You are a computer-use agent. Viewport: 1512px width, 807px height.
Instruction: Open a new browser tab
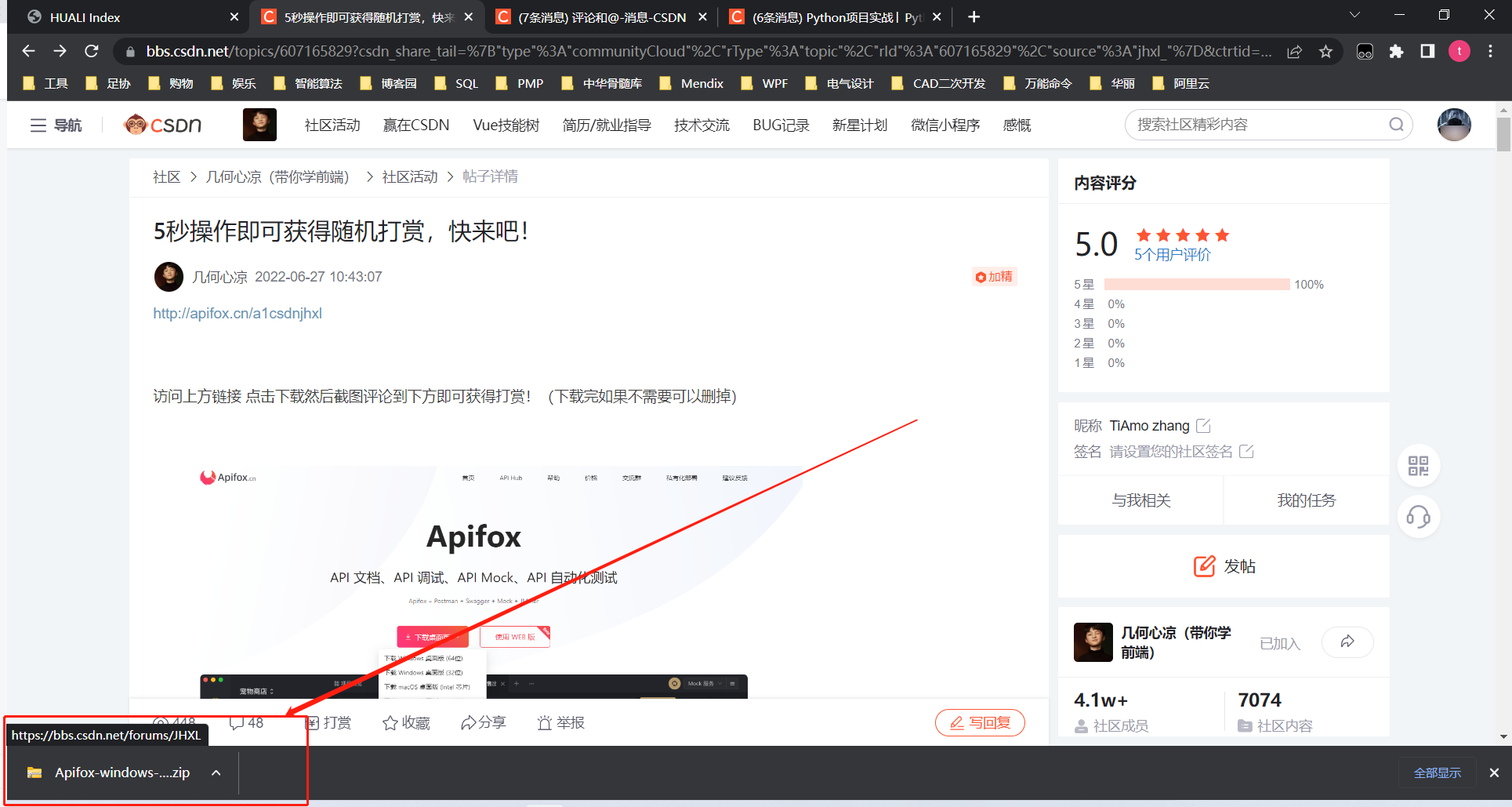tap(974, 16)
